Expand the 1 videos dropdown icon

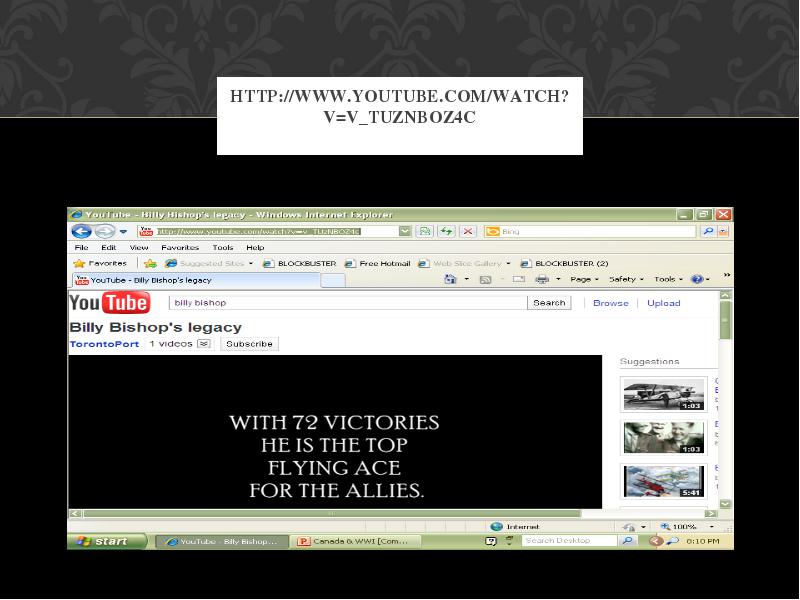(x=204, y=344)
